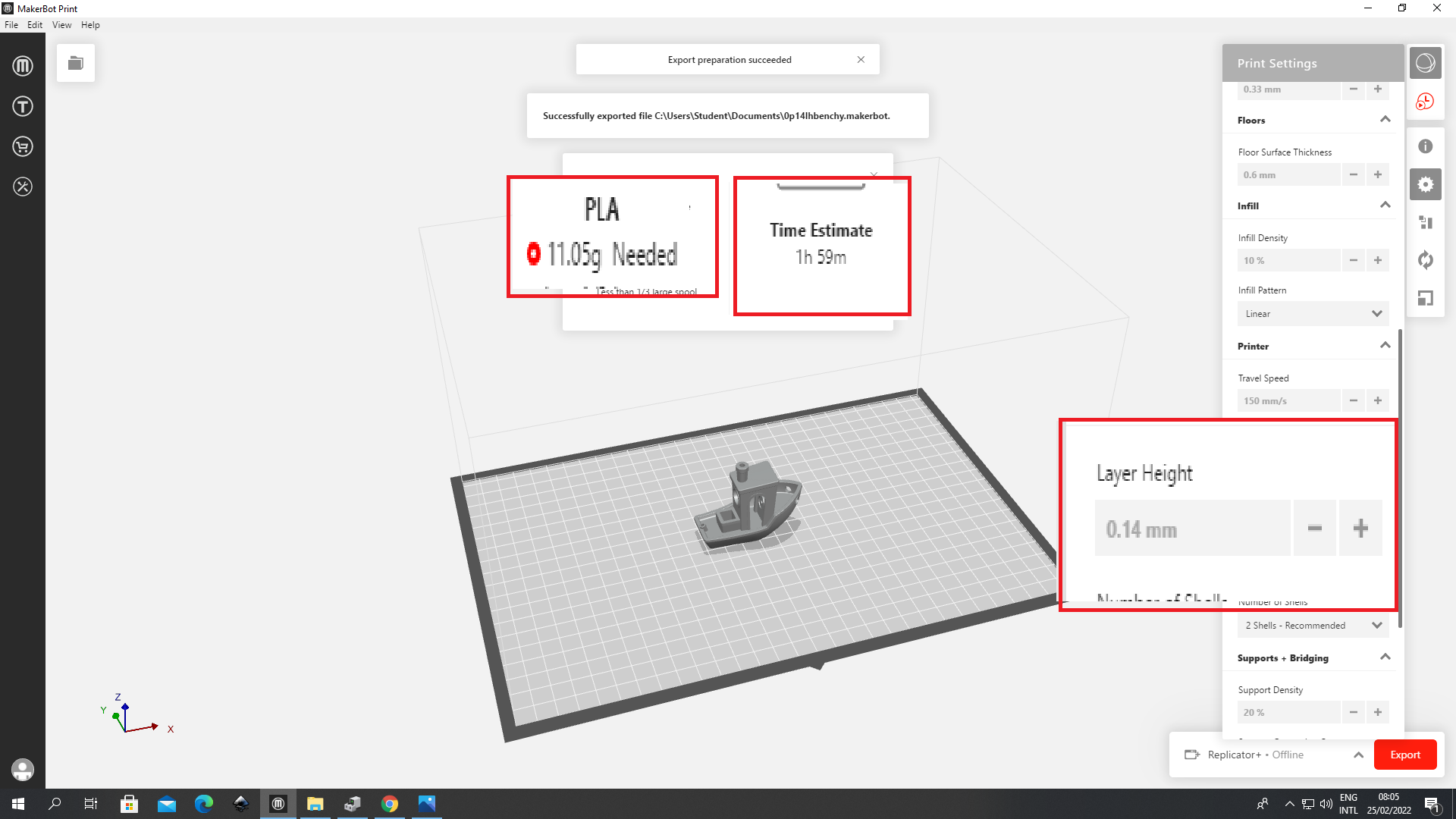Show model info icon
The image size is (1456, 819).
click(x=1426, y=146)
